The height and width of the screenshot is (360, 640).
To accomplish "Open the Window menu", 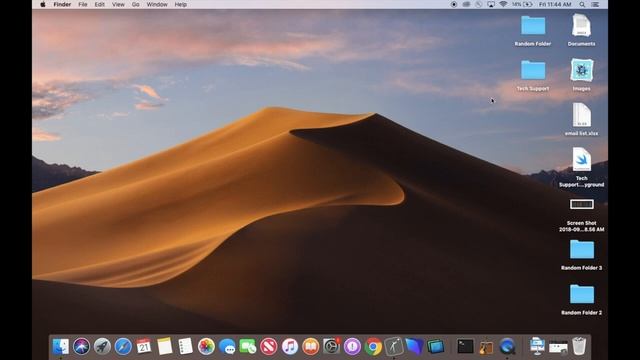I will (x=157, y=4).
